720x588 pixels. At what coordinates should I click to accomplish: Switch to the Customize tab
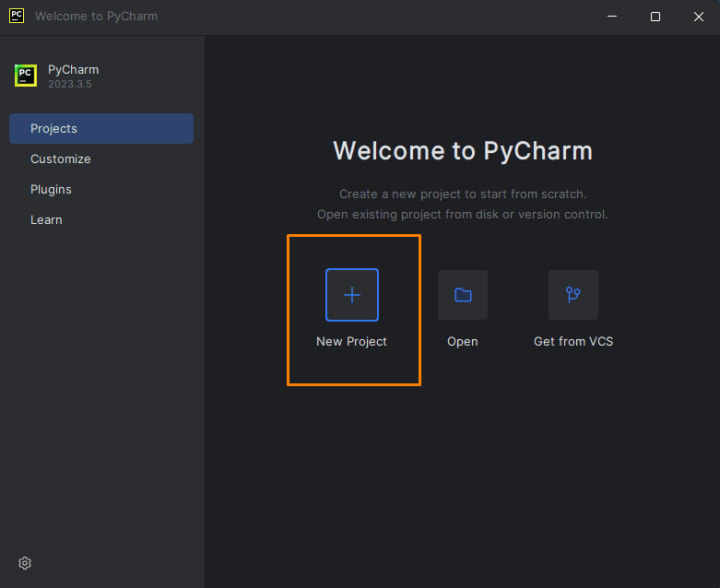tap(101, 159)
